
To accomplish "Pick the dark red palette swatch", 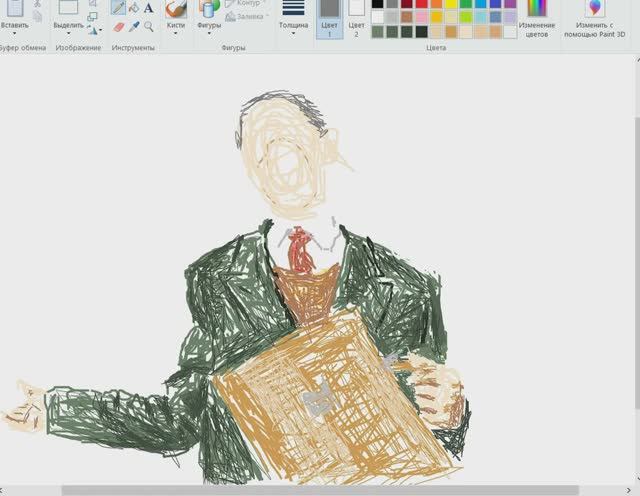I will 407,4.
